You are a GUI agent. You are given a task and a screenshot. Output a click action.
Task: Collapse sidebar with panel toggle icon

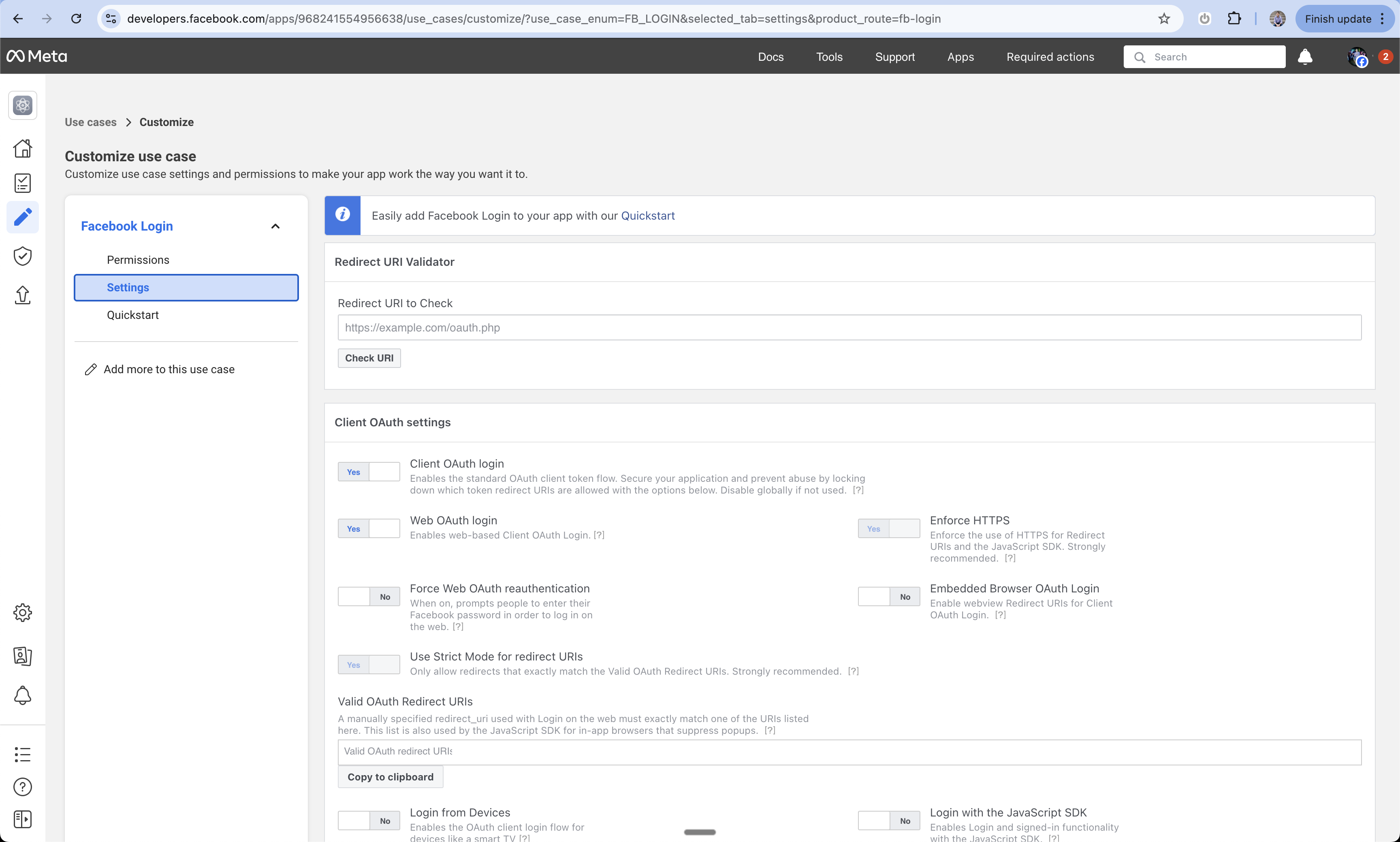point(23,819)
